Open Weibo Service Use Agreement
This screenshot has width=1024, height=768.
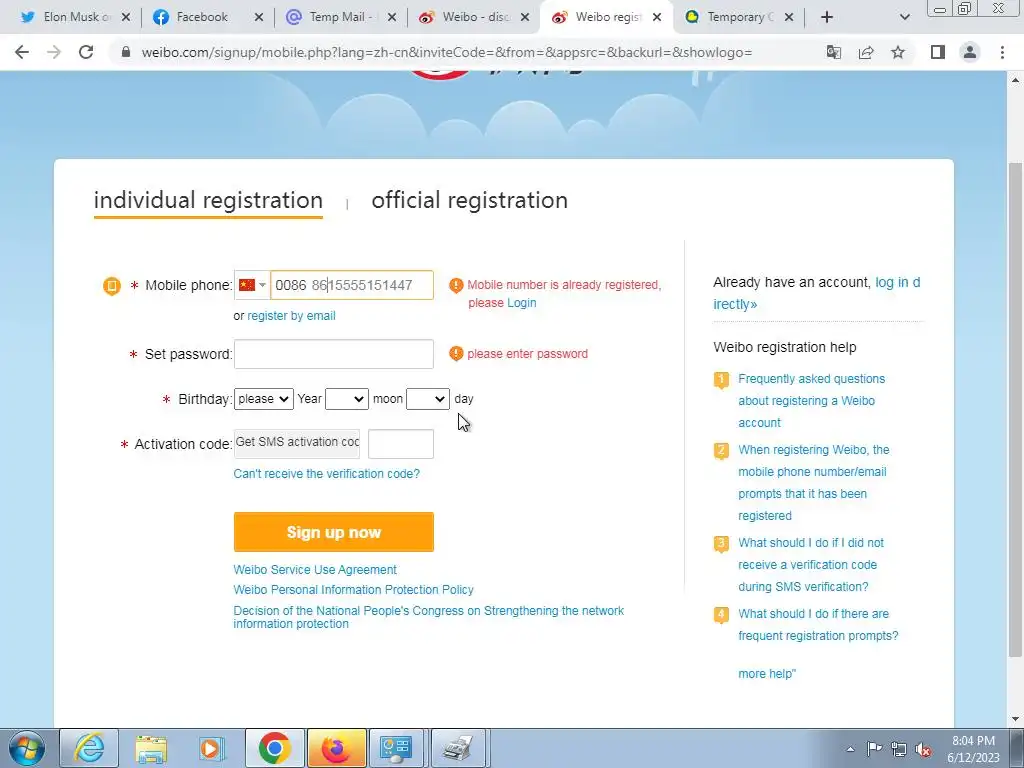tap(315, 569)
